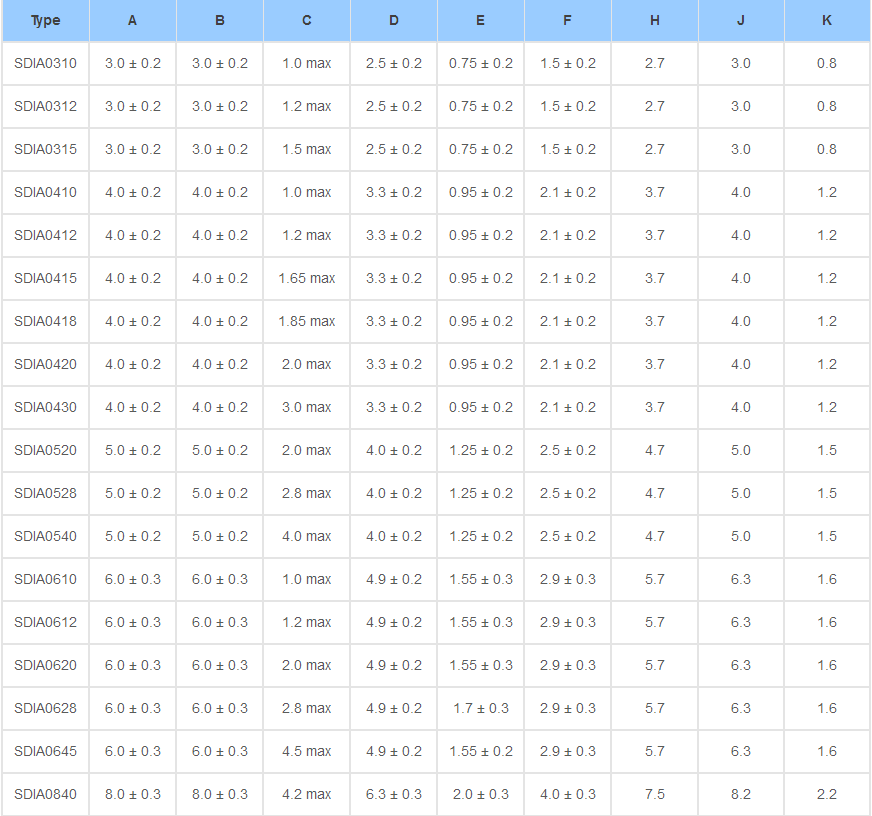Click the 8.2 value in SDIA0840 row
The width and height of the screenshot is (872, 816).
tap(741, 794)
